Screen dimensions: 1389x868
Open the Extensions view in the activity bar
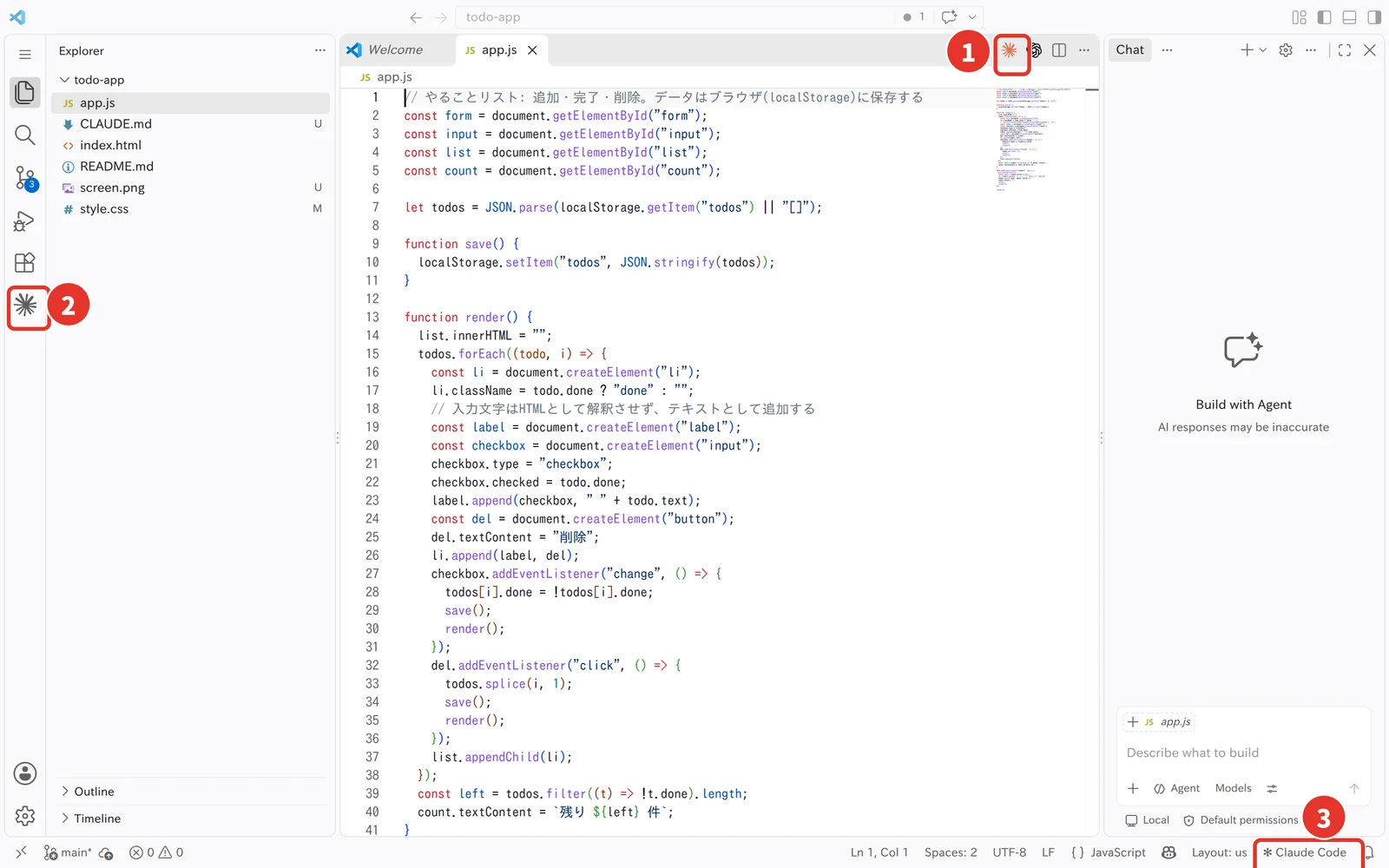tap(25, 263)
